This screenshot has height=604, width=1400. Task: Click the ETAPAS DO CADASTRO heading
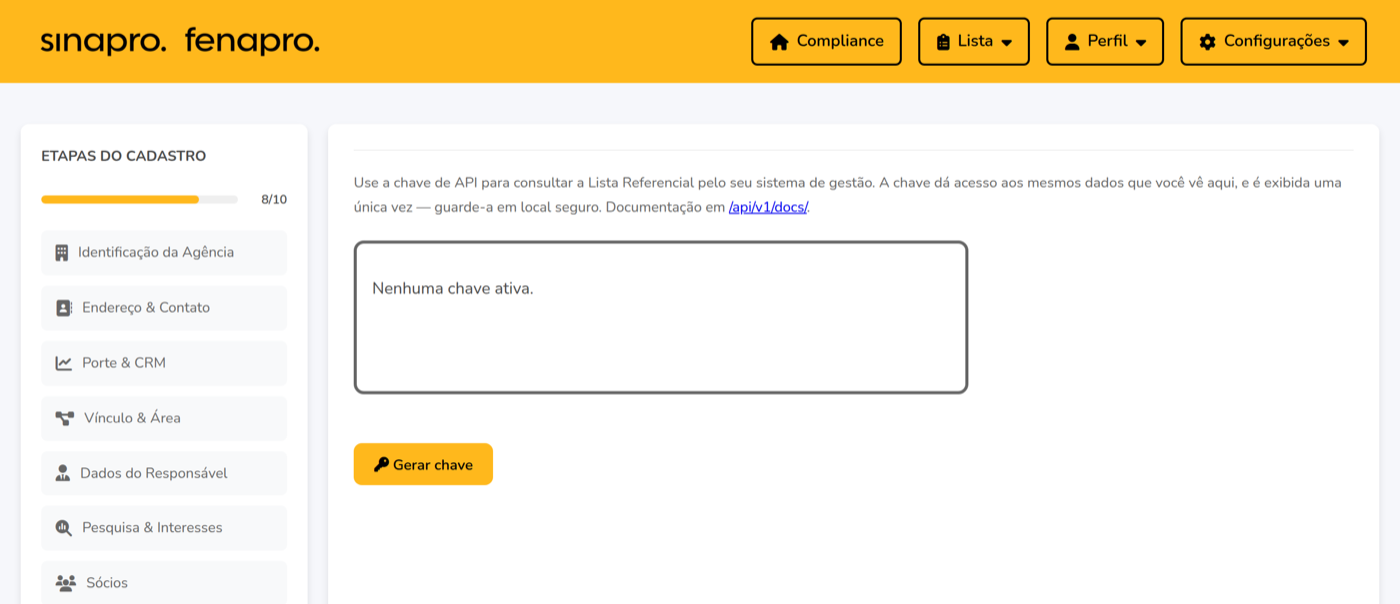[124, 156]
